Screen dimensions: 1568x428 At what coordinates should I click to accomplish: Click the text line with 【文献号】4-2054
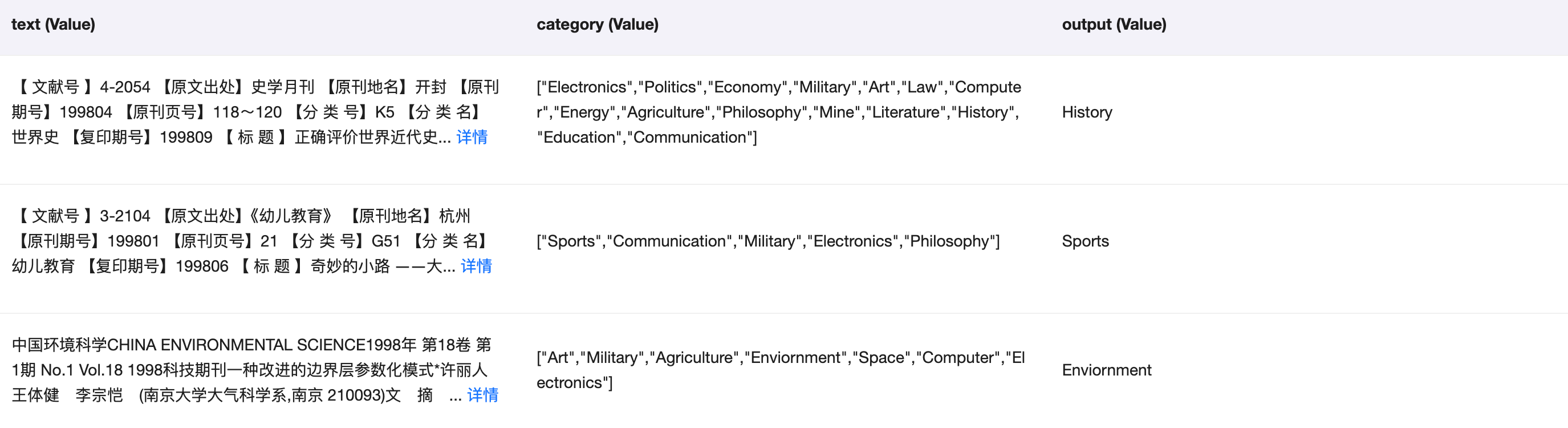pos(255,87)
